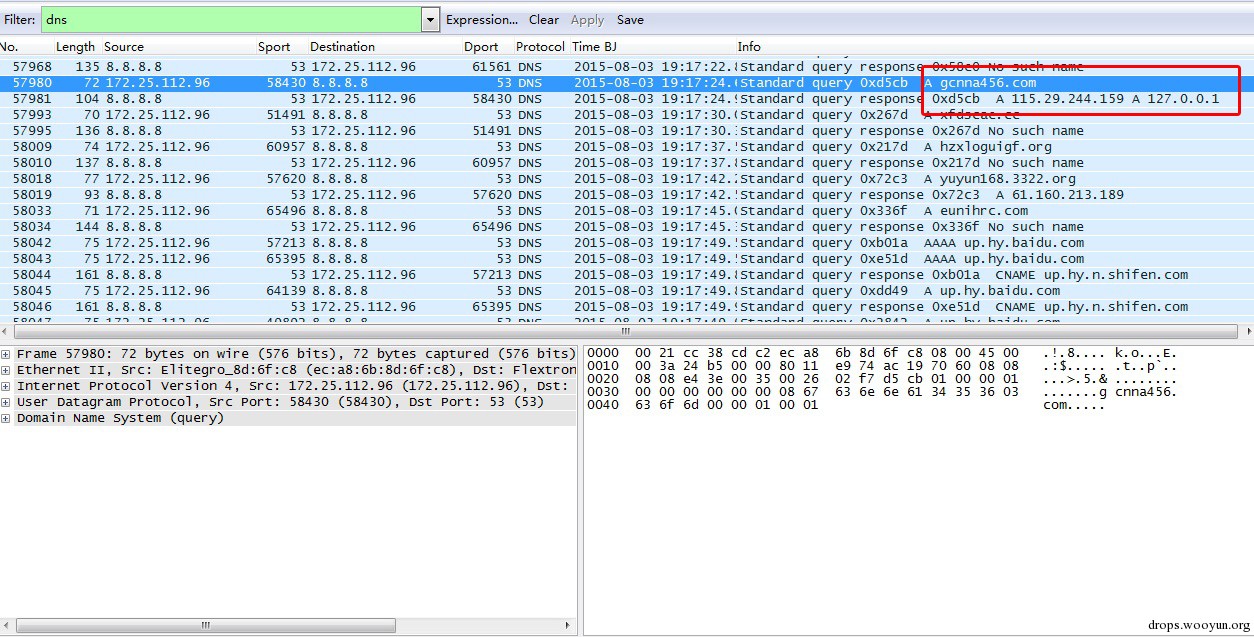Click packet list scrollbar left arrow
Image resolution: width=1254 pixels, height=637 pixels.
coord(6,331)
